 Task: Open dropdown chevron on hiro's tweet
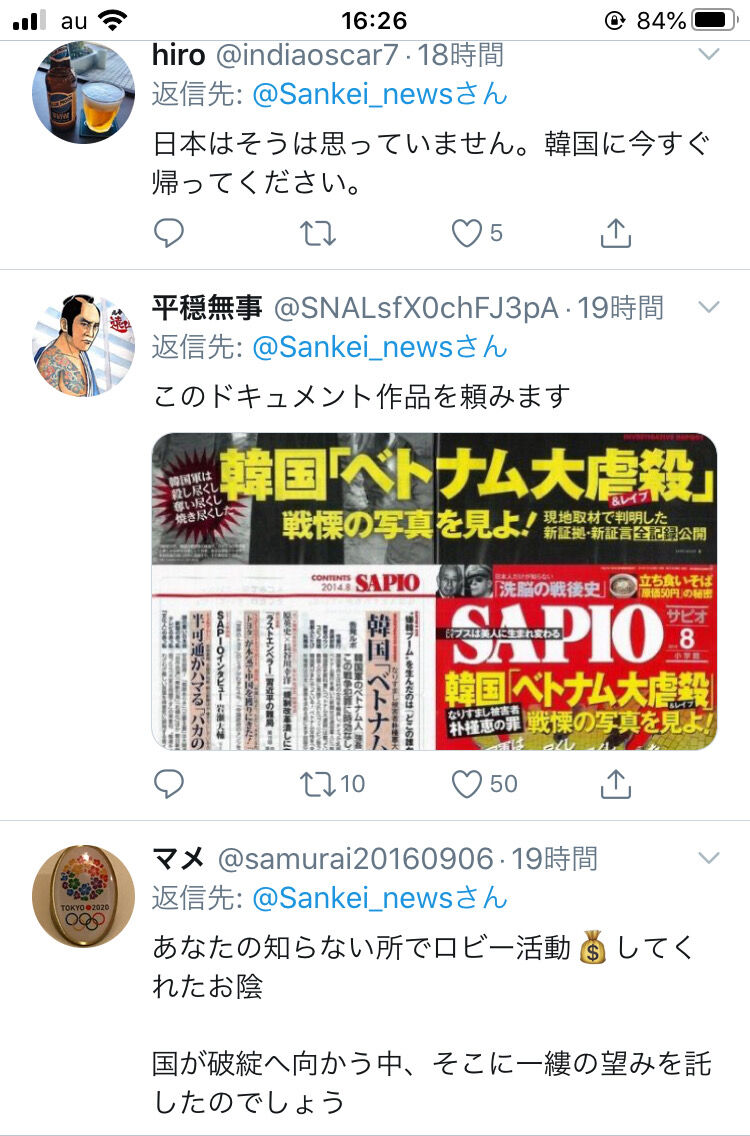tap(709, 54)
